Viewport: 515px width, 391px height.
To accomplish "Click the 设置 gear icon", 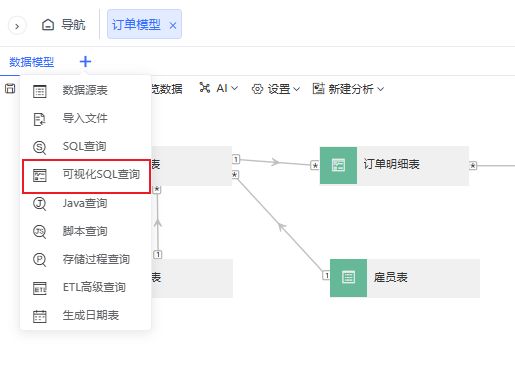I will point(257,89).
